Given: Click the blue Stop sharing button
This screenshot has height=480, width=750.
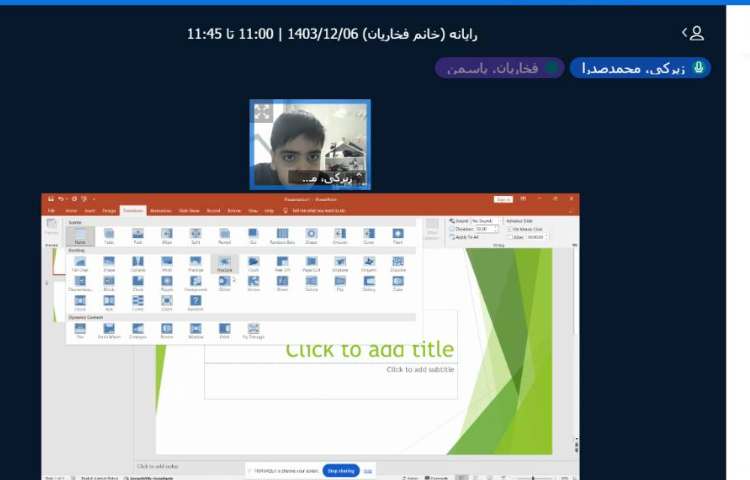Looking at the screenshot, I should (341, 471).
